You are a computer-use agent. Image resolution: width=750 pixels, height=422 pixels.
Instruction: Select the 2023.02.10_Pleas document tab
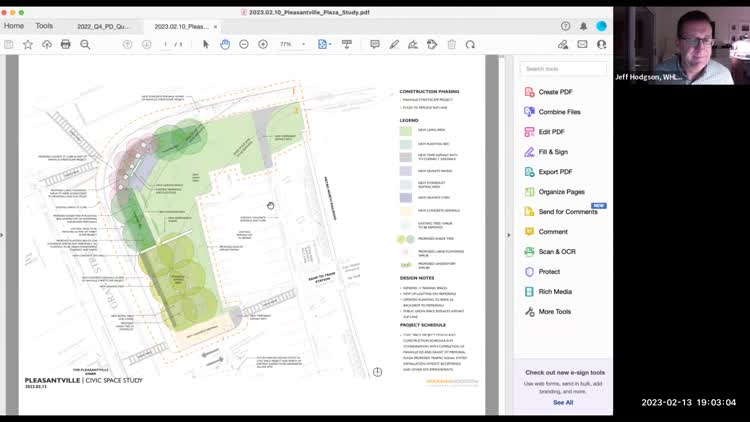coord(181,27)
